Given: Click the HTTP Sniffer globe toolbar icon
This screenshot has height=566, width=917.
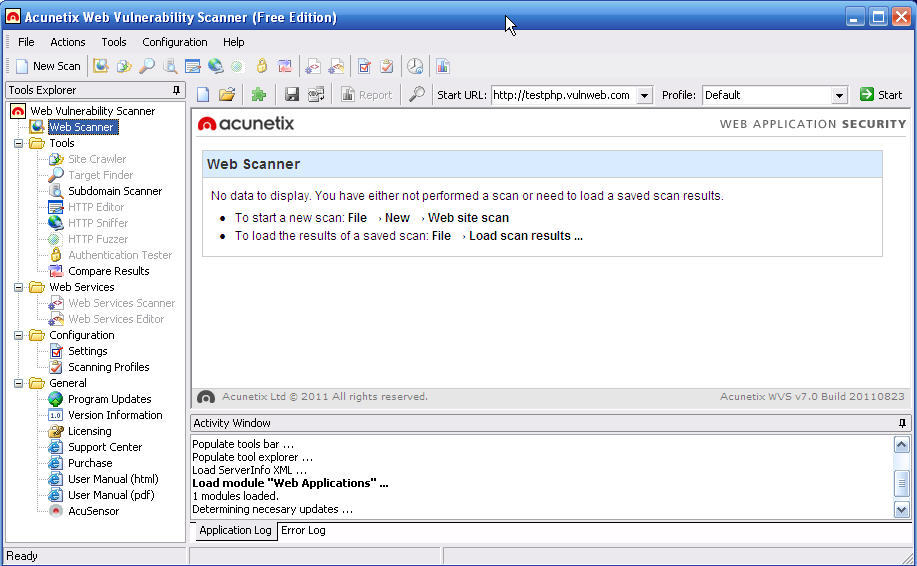Looking at the screenshot, I should pos(215,66).
